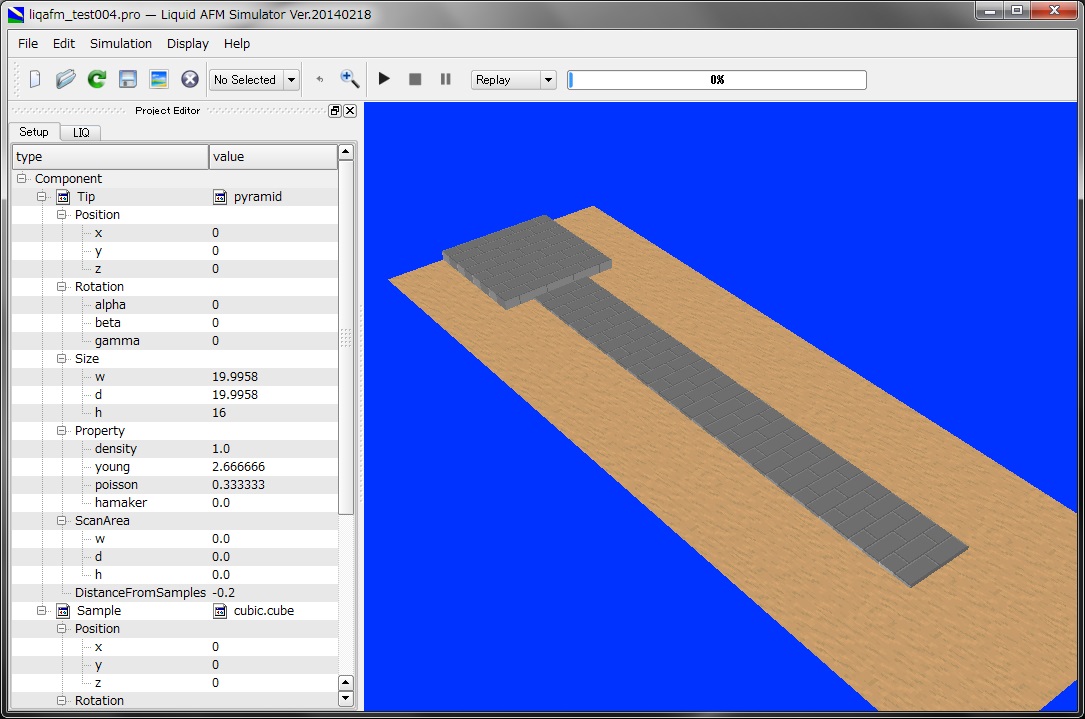1085x719 pixels.
Task: Click the gray circled X icon in toolbar
Action: [189, 79]
